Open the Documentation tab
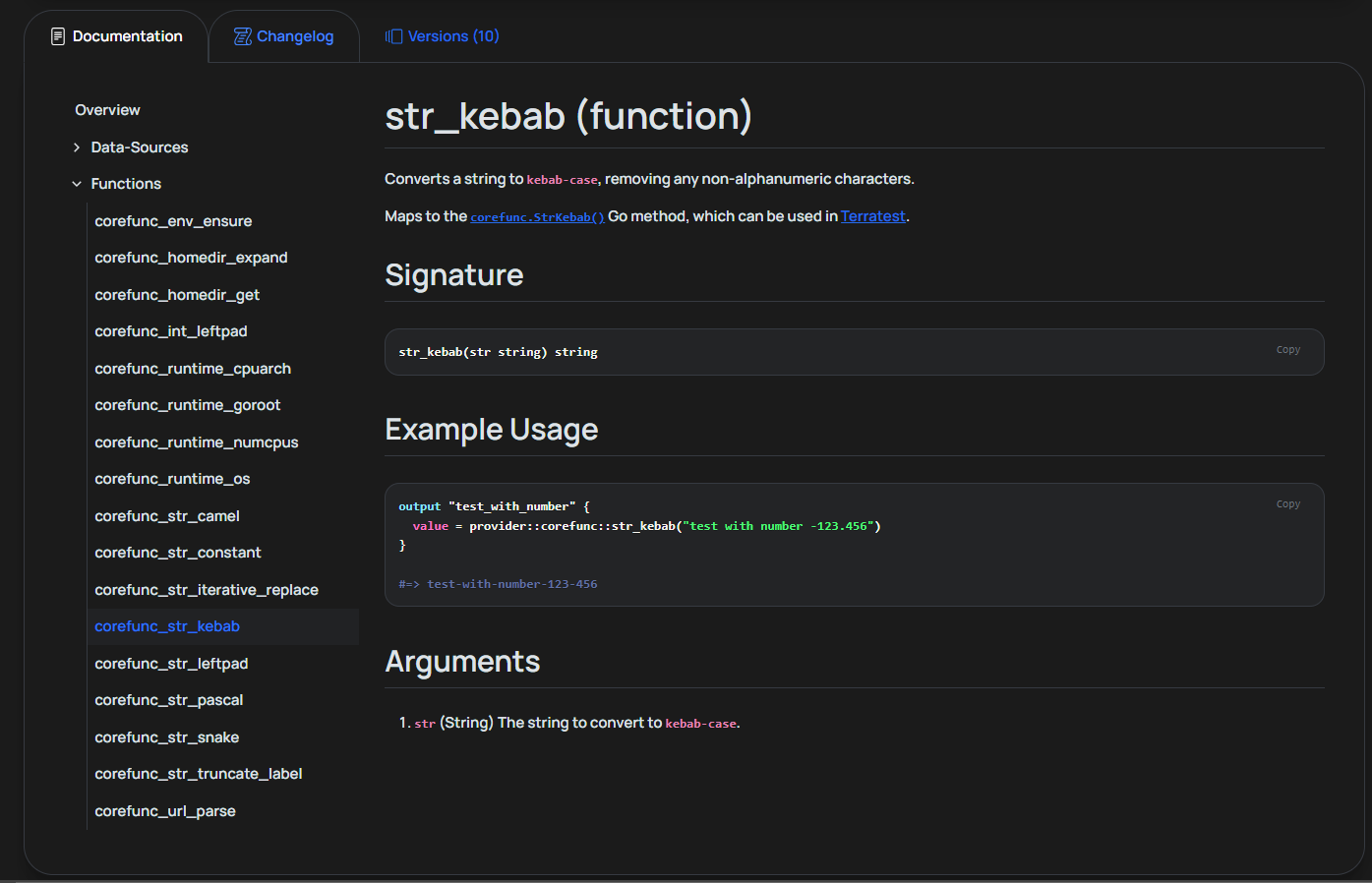This screenshot has width=1372, height=883. click(x=116, y=36)
